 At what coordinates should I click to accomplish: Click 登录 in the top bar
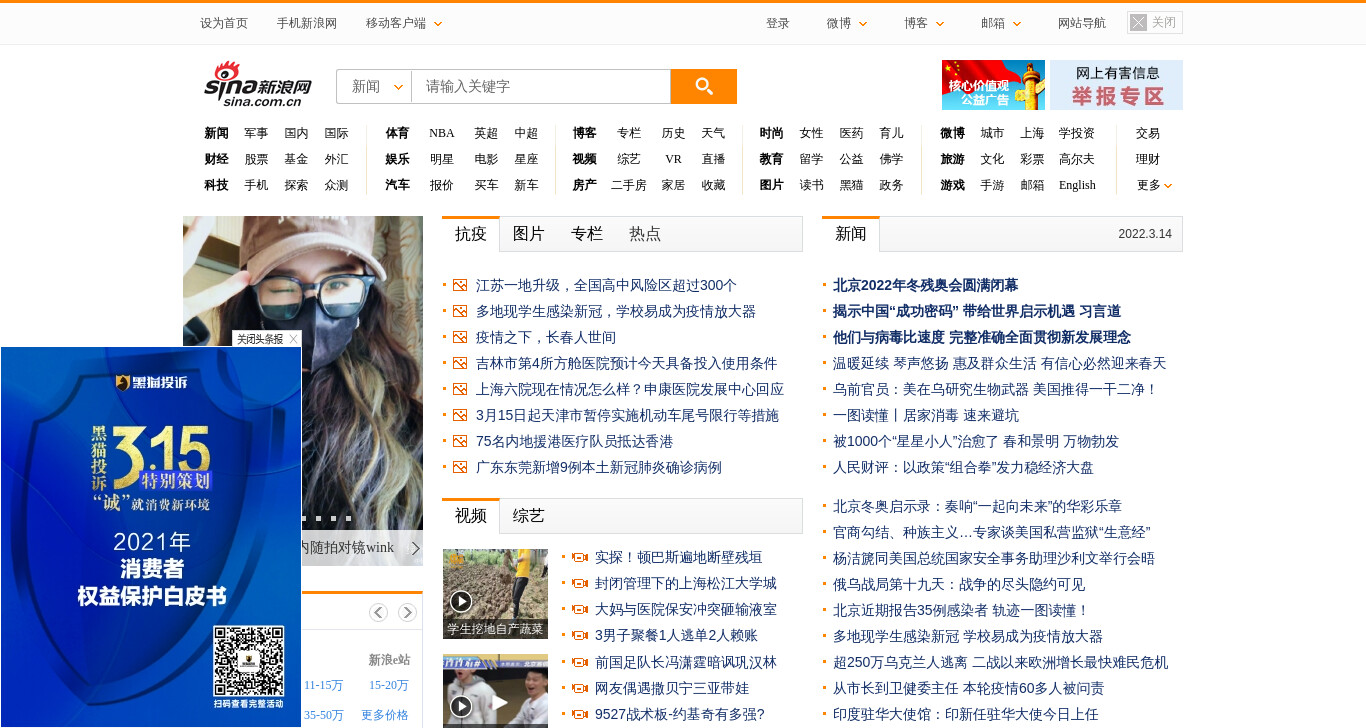(x=778, y=23)
